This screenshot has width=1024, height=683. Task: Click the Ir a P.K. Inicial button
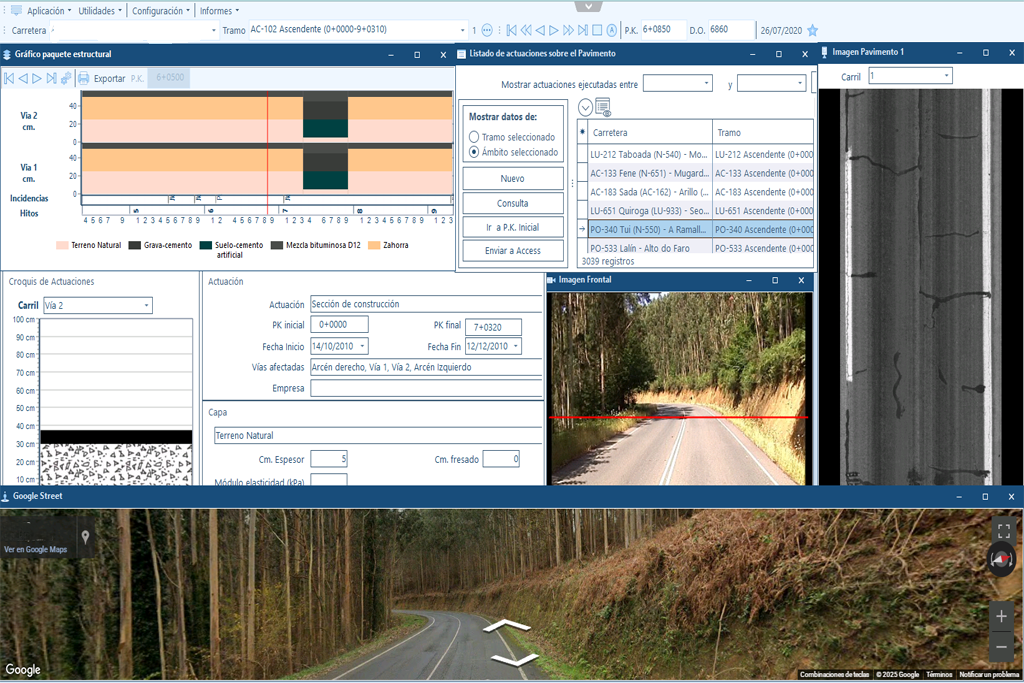coord(512,227)
